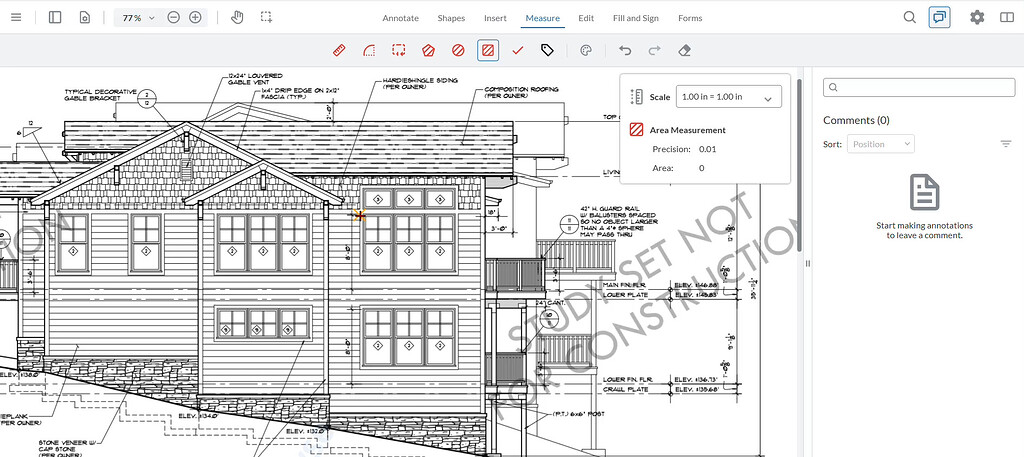
Task: Expand the zoom level dropdown
Action: pos(151,18)
